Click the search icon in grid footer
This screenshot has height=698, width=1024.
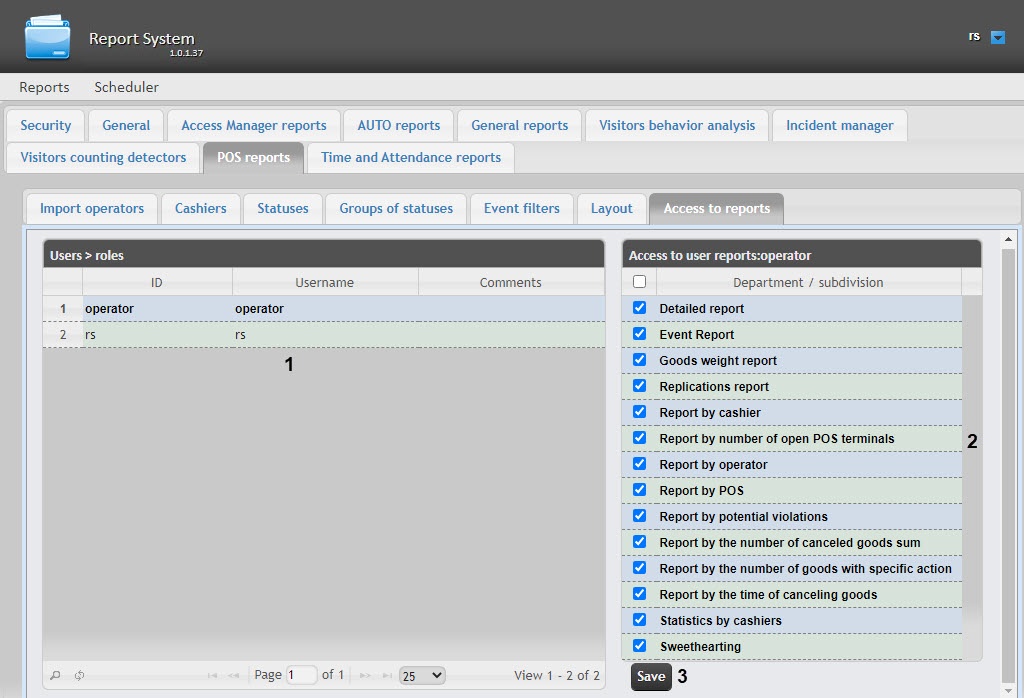coord(55,676)
